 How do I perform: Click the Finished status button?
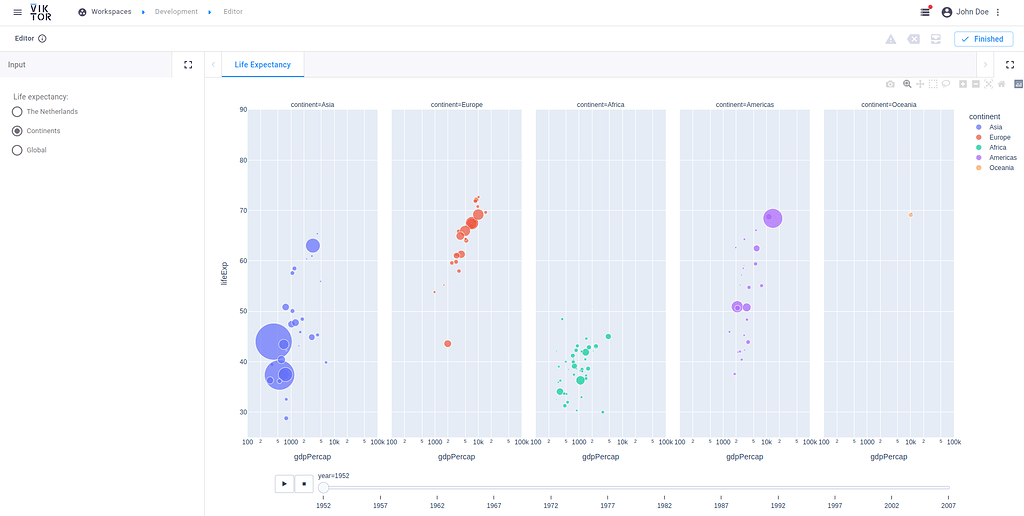tap(983, 39)
